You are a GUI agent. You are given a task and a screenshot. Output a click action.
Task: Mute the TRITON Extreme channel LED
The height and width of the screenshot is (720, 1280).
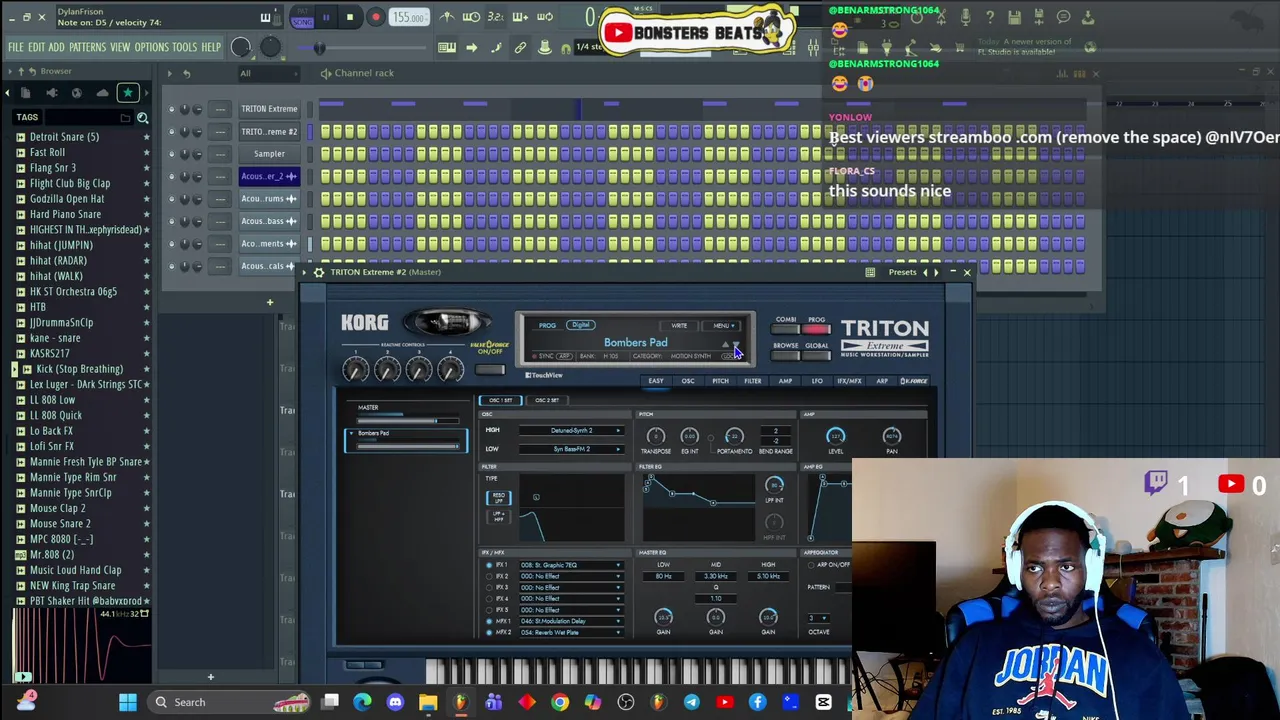pos(172,109)
